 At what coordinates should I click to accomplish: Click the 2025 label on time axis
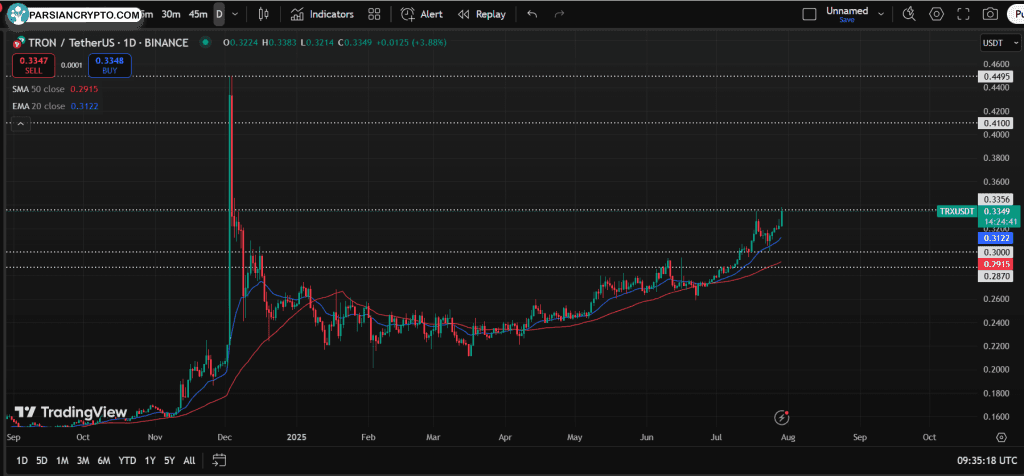pos(296,437)
